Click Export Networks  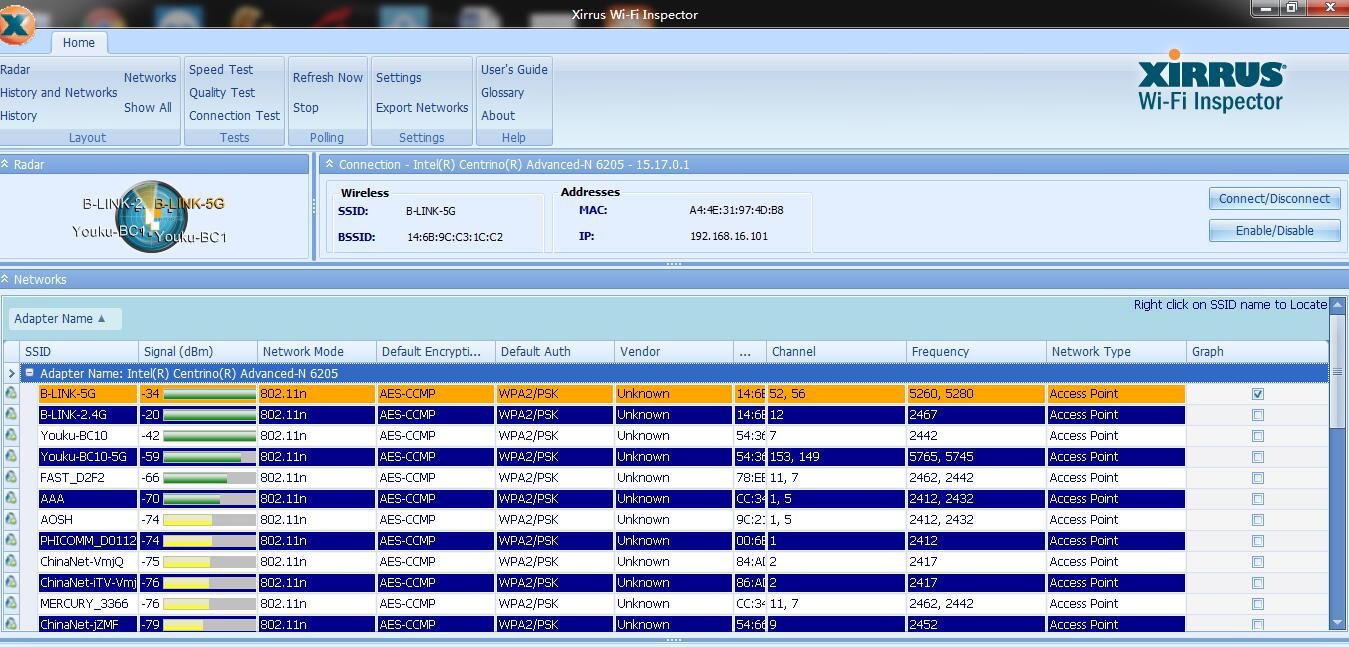[422, 108]
